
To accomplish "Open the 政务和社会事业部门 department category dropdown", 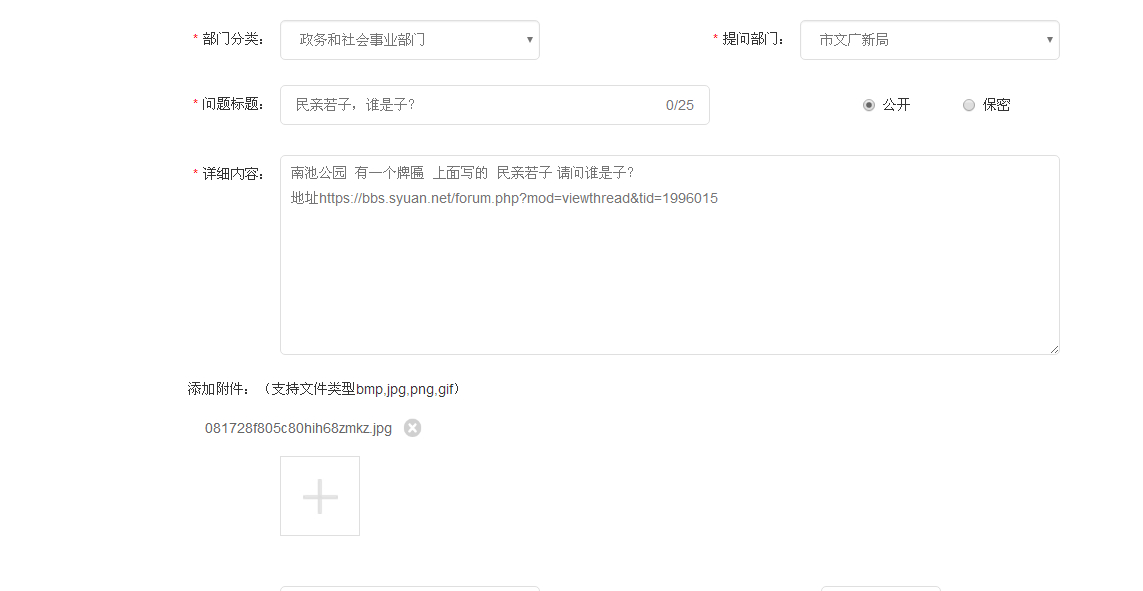I will point(410,39).
